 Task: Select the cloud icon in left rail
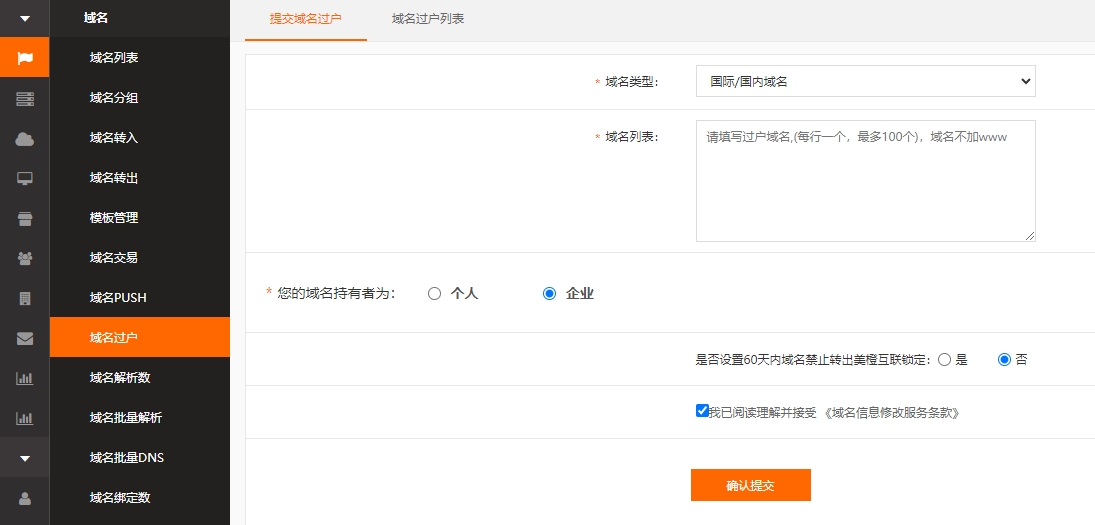point(25,139)
